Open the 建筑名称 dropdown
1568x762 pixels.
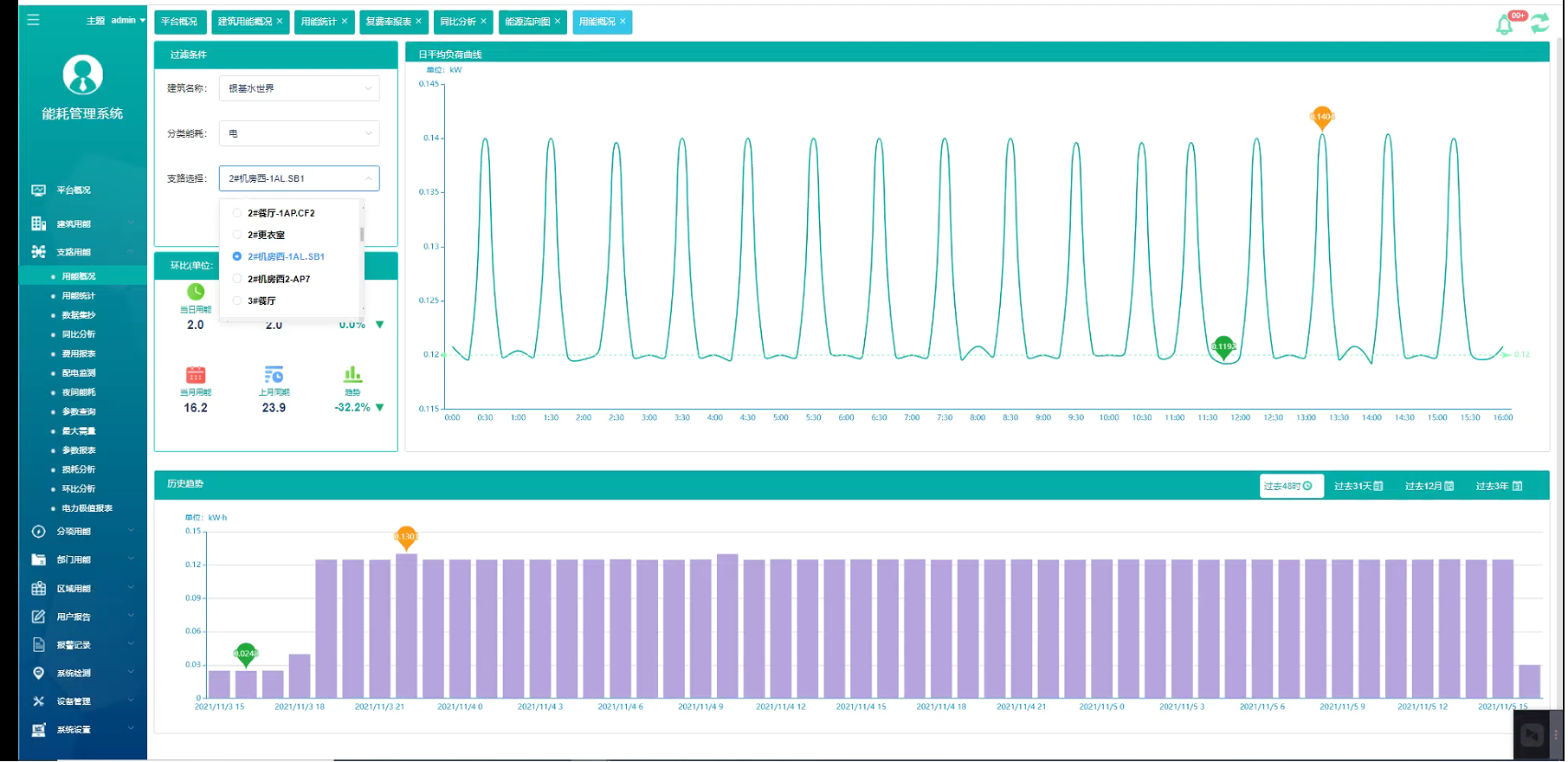[x=299, y=88]
